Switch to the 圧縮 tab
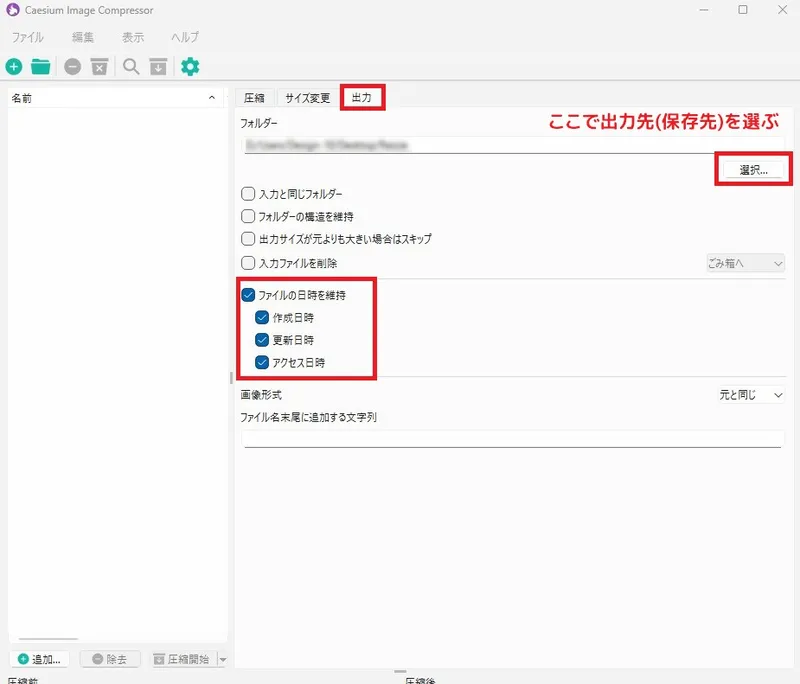Image resolution: width=800 pixels, height=684 pixels. [x=254, y=98]
